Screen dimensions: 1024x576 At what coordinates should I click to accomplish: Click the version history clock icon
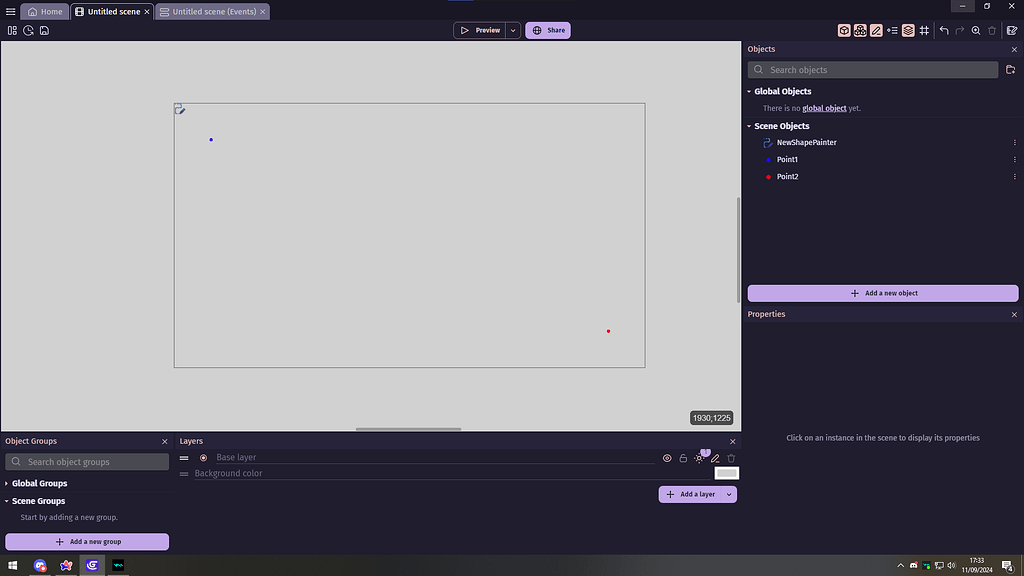(x=28, y=31)
